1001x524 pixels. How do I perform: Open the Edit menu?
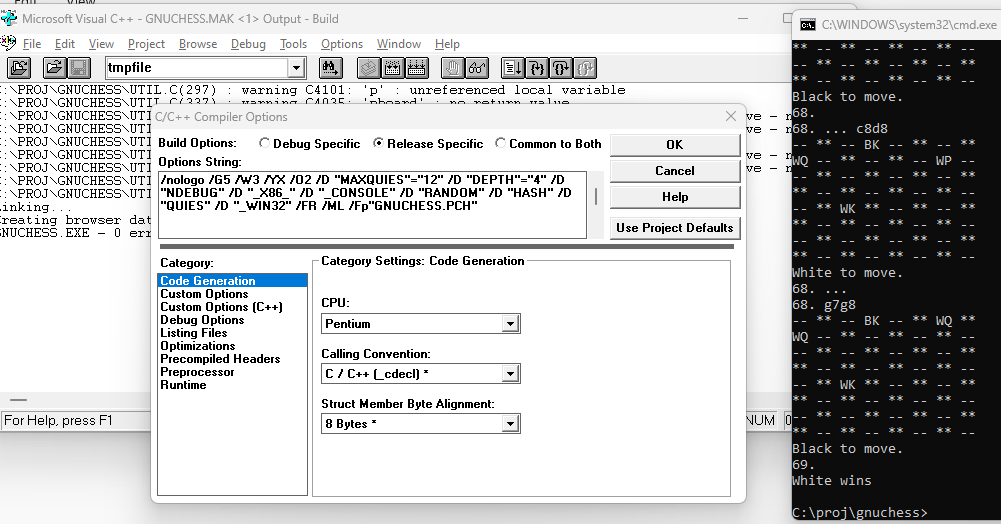64,44
